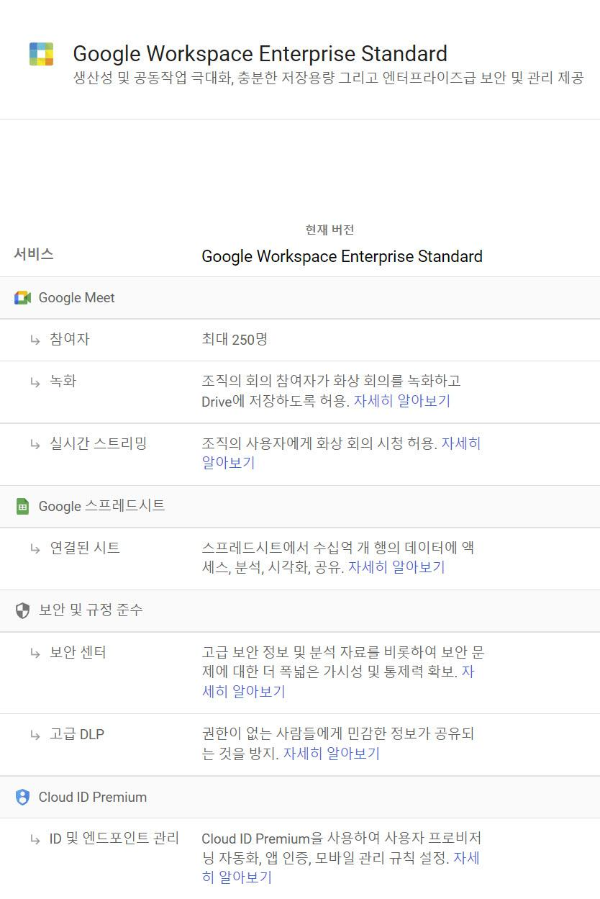
Task: Click the arrow icon beside 연결된 시트
Action: tap(35, 549)
